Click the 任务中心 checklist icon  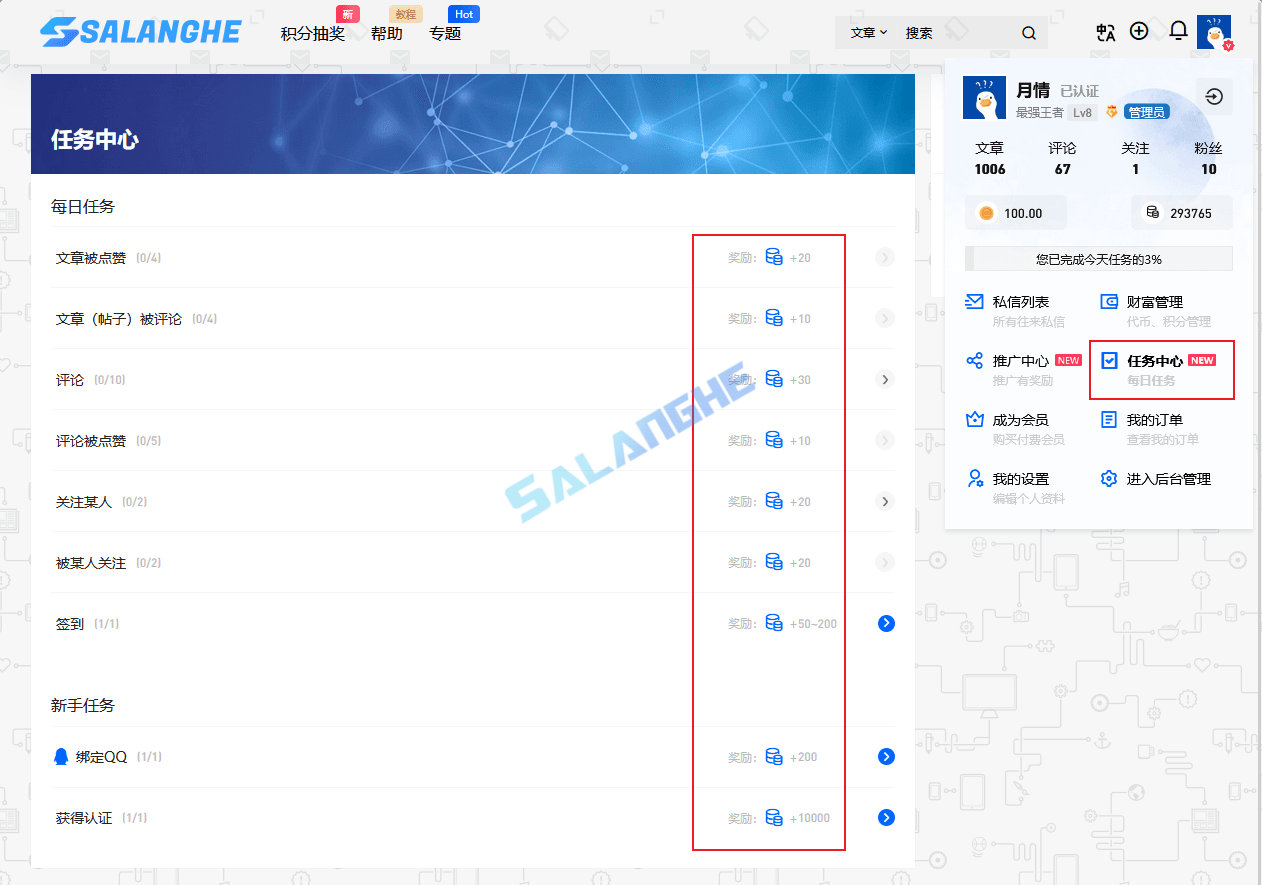pos(1108,360)
